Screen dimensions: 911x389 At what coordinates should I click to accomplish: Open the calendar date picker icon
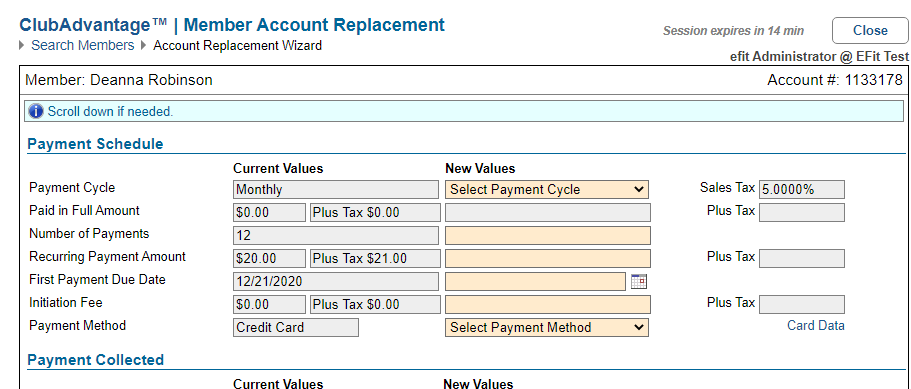point(639,282)
